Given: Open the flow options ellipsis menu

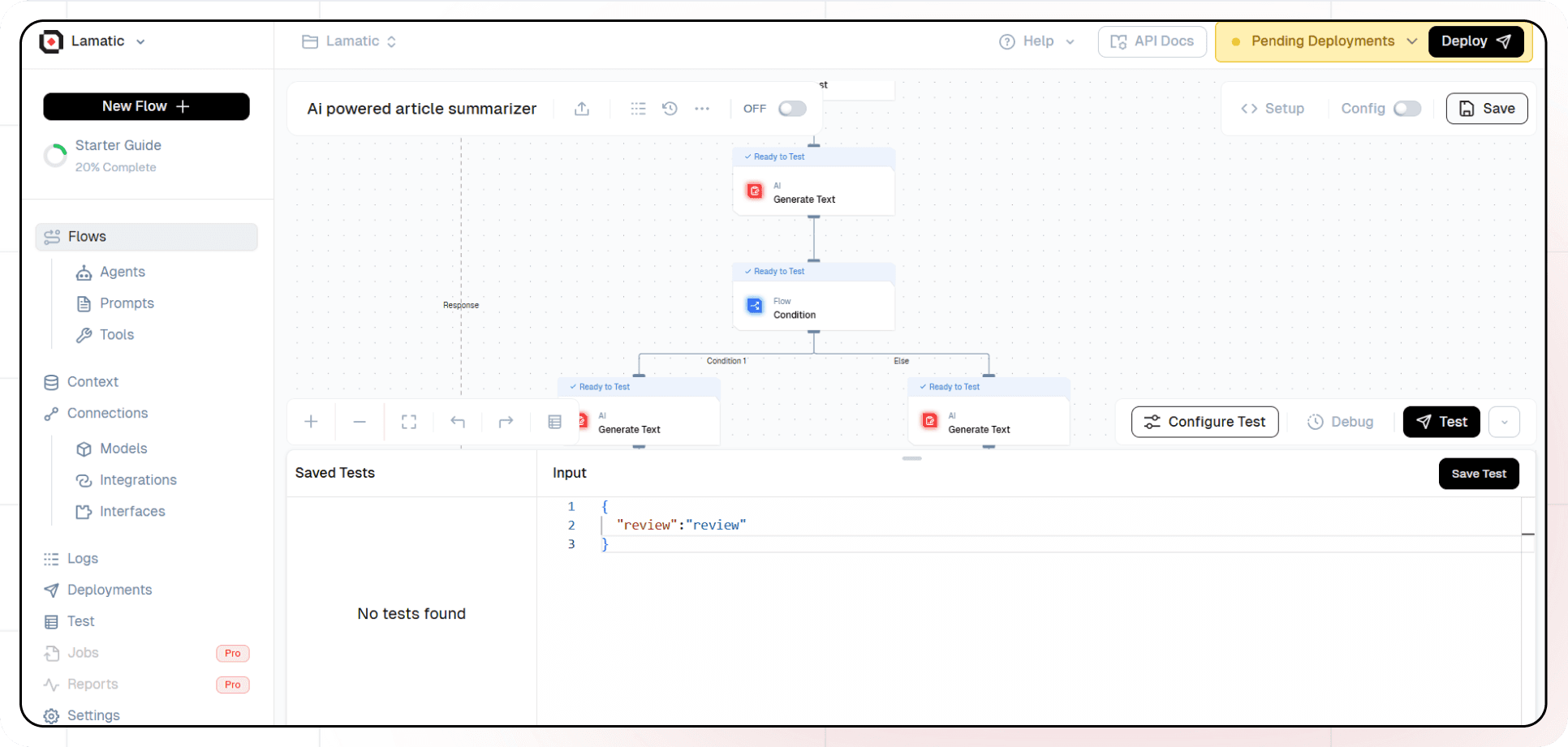Looking at the screenshot, I should pos(703,108).
